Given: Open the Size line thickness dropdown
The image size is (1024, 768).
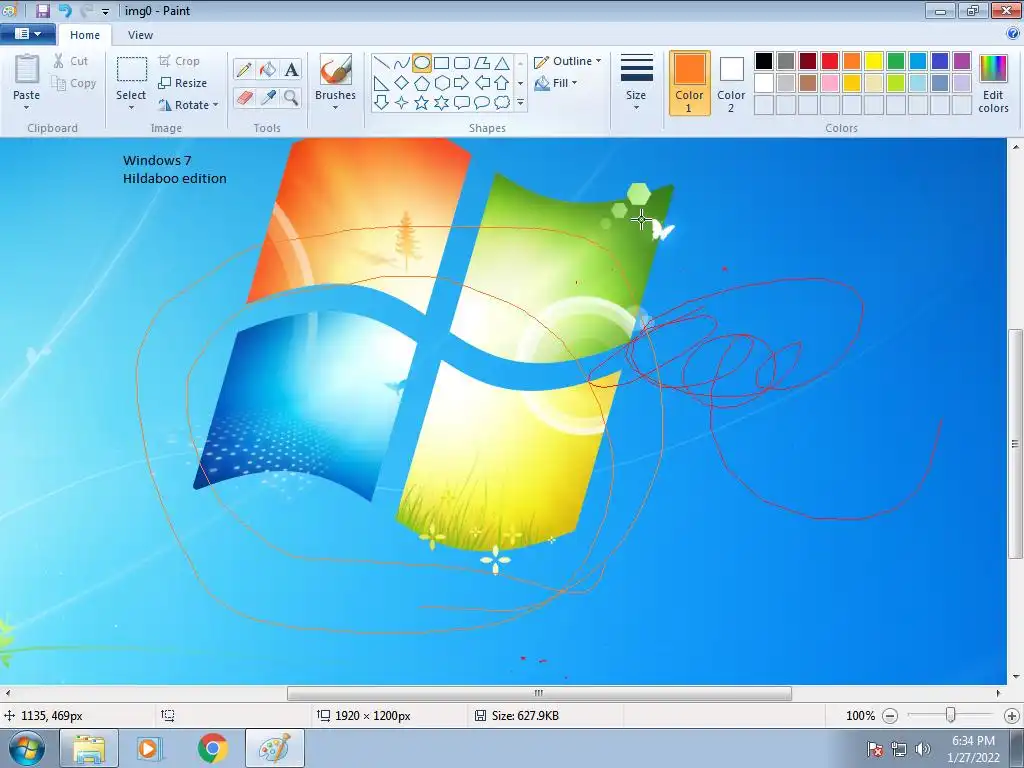Looking at the screenshot, I should [x=636, y=84].
